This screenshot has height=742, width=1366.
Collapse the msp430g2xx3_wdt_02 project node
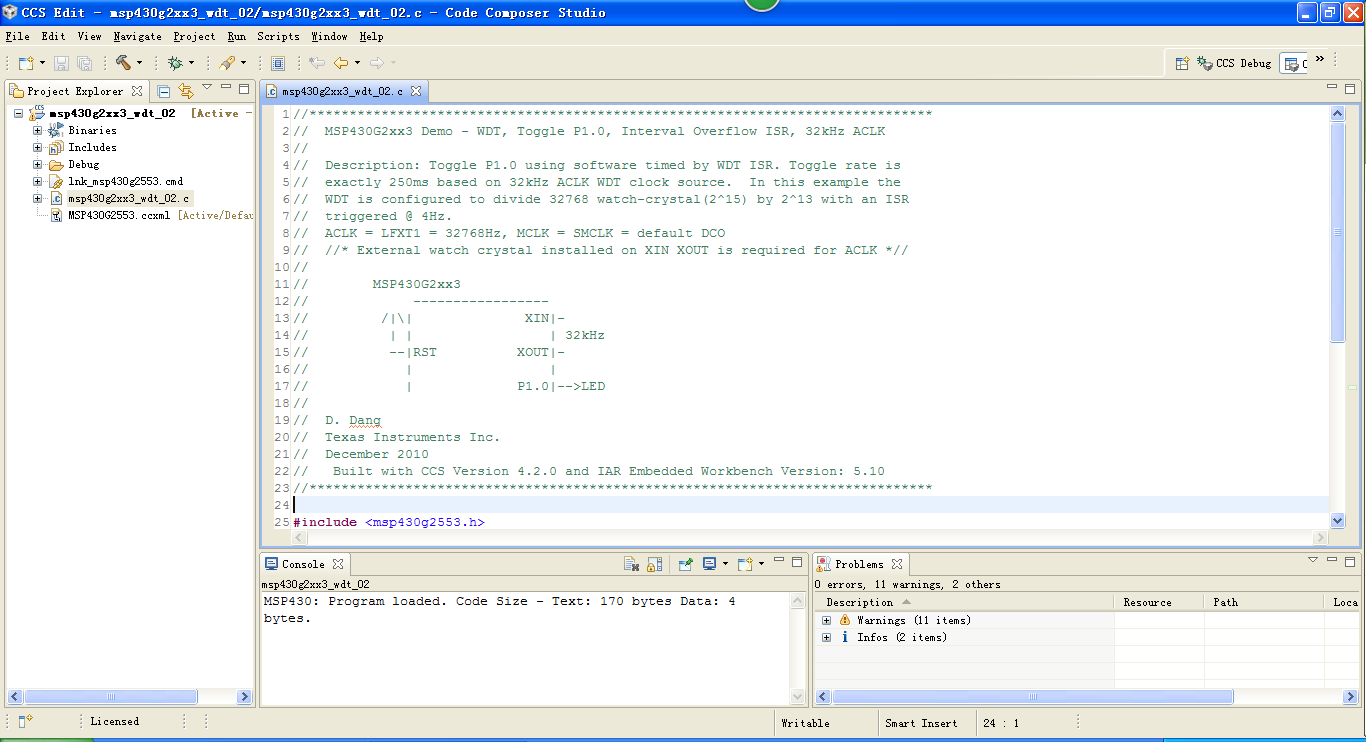(18, 113)
